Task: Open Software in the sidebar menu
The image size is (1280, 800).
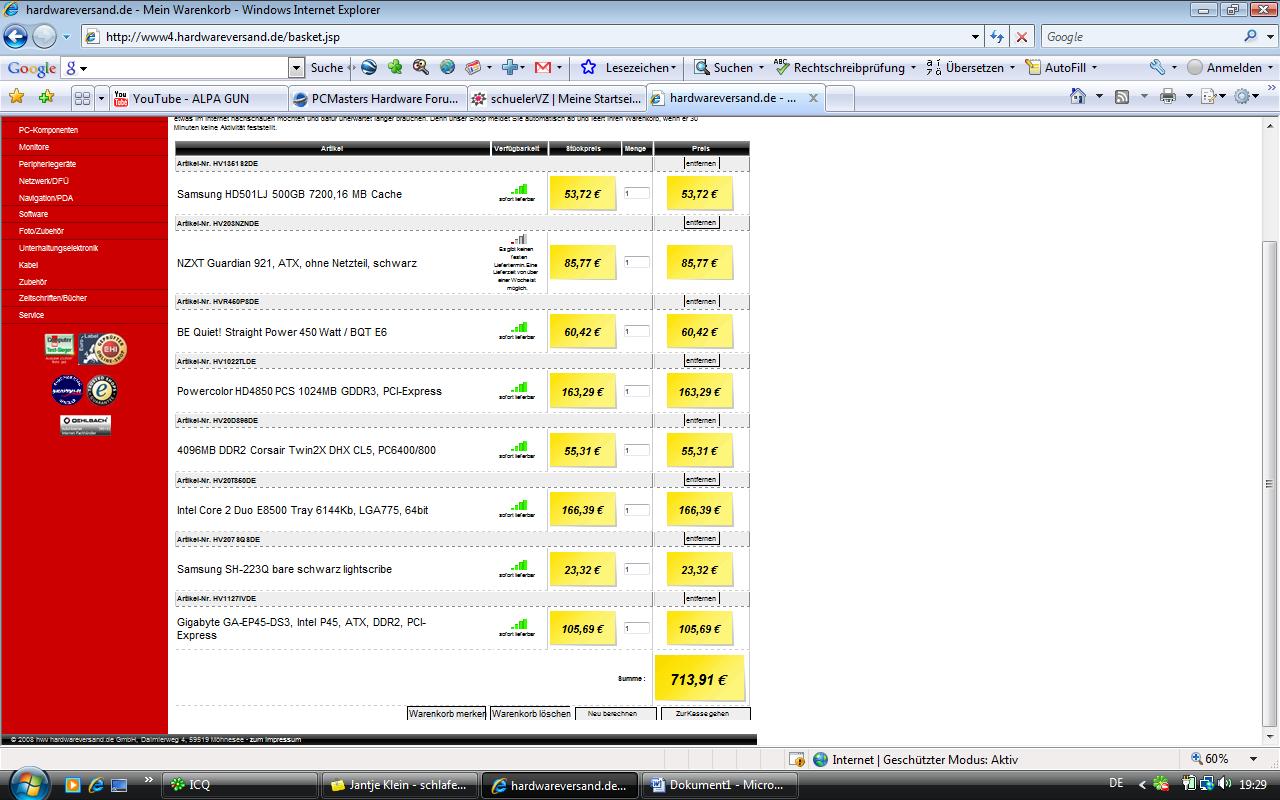Action: point(33,214)
